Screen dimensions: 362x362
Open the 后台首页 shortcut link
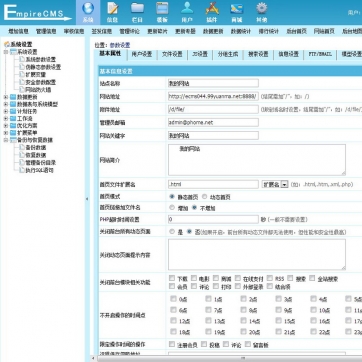click(296, 31)
